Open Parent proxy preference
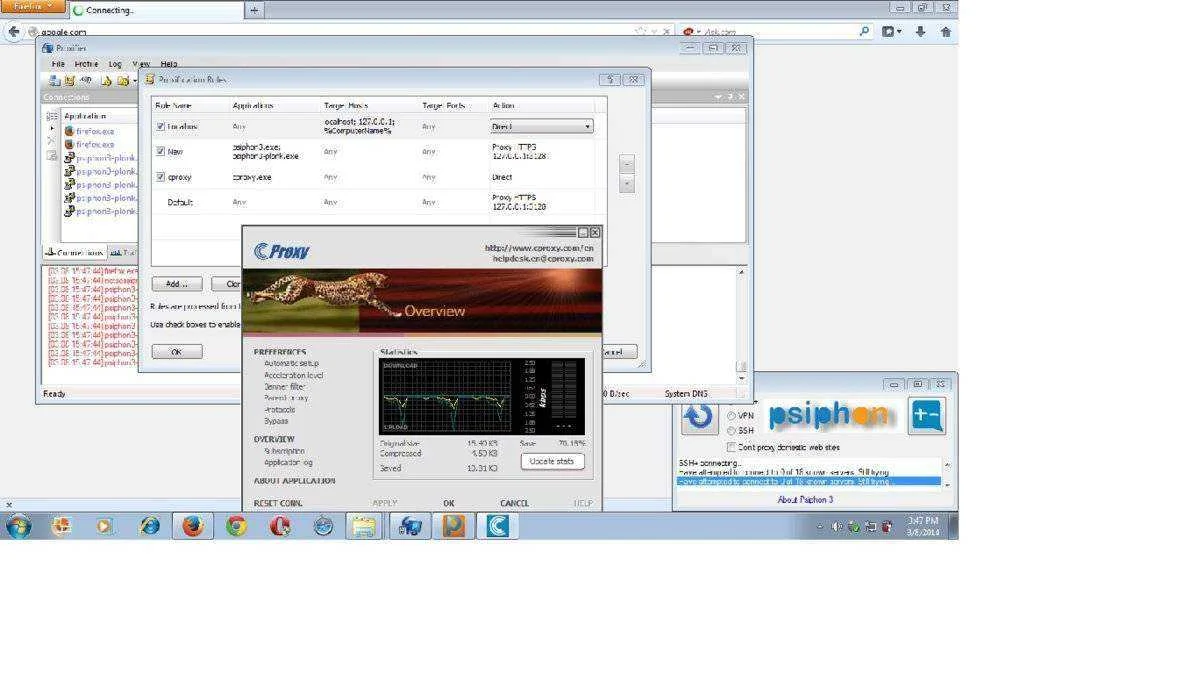Image resolution: width=1198 pixels, height=674 pixels. pos(286,398)
